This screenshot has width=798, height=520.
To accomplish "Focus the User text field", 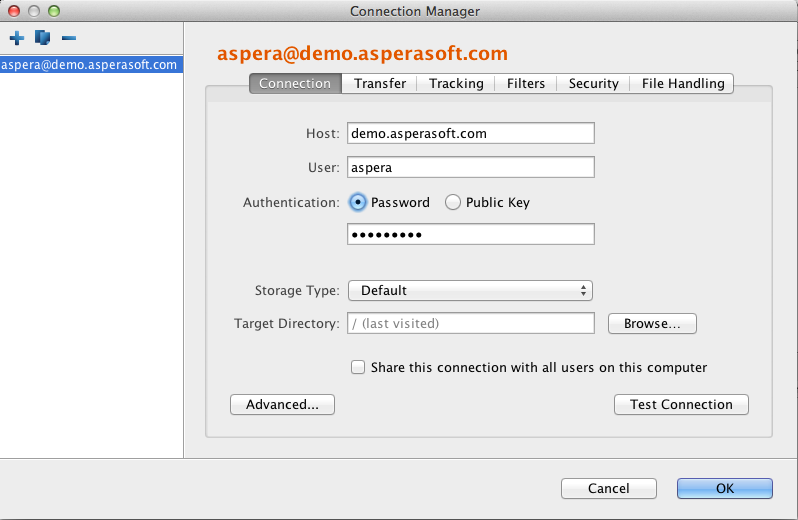I will pyautogui.click(x=471, y=167).
